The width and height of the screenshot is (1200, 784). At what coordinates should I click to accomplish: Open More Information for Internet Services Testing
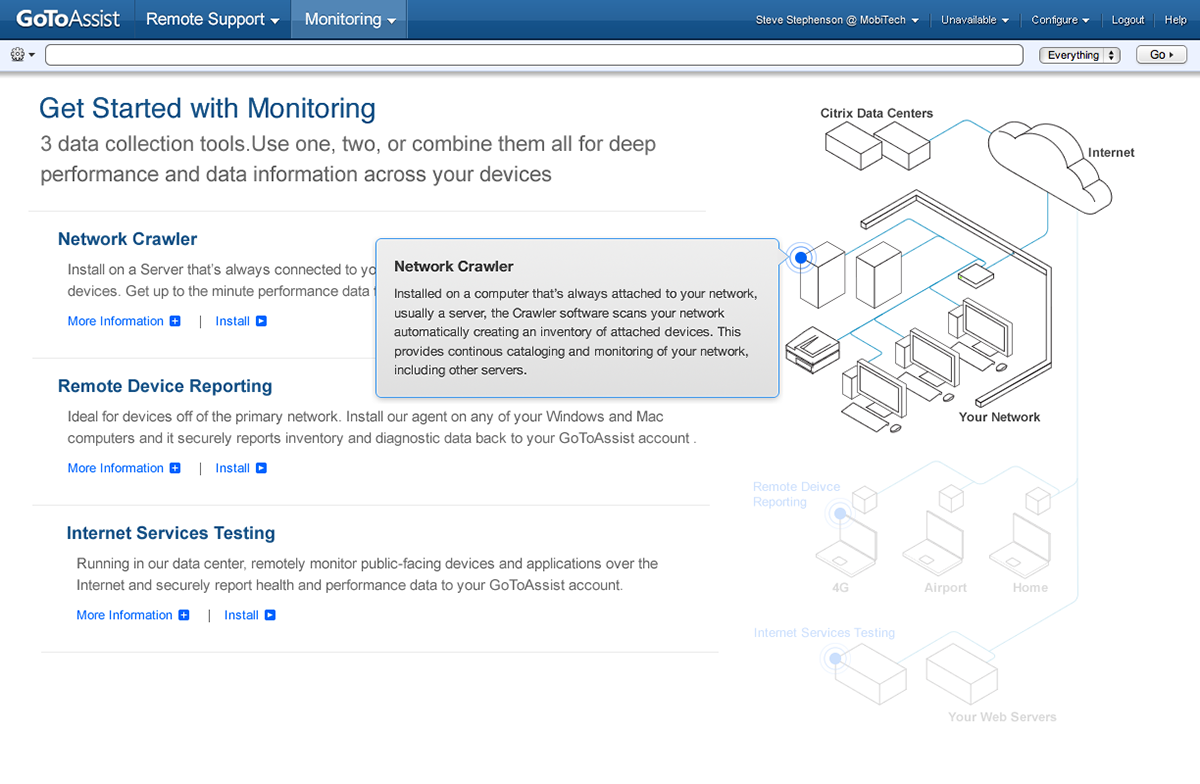pos(124,615)
